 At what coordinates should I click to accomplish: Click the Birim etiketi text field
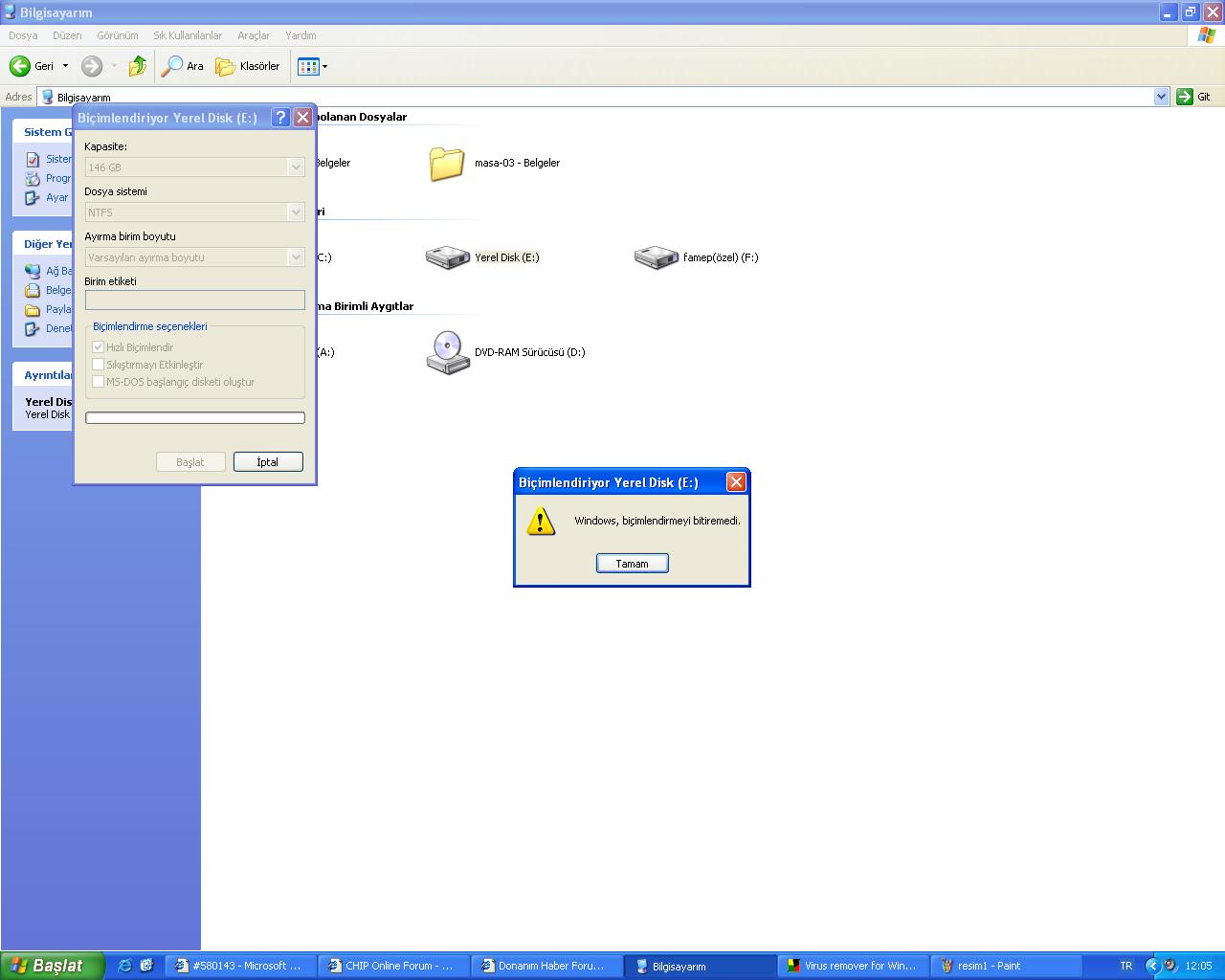click(x=195, y=301)
